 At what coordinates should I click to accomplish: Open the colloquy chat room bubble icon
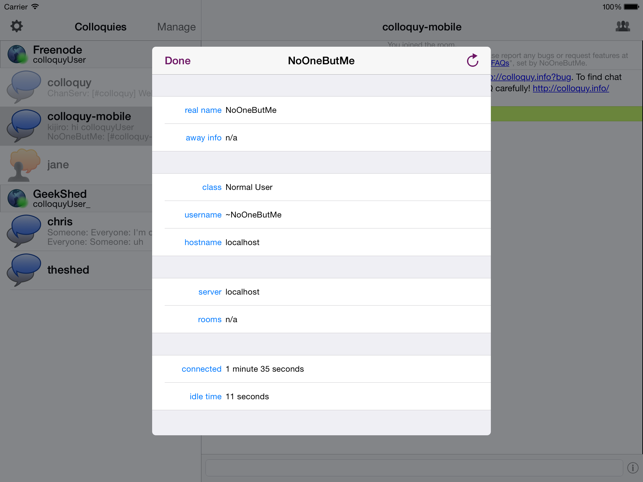coord(24,87)
